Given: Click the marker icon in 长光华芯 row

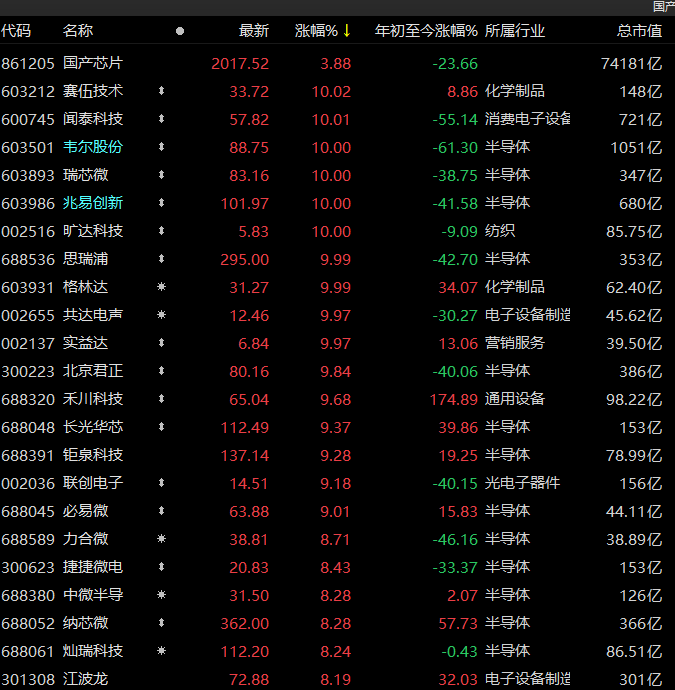Looking at the screenshot, I should pos(161,427).
